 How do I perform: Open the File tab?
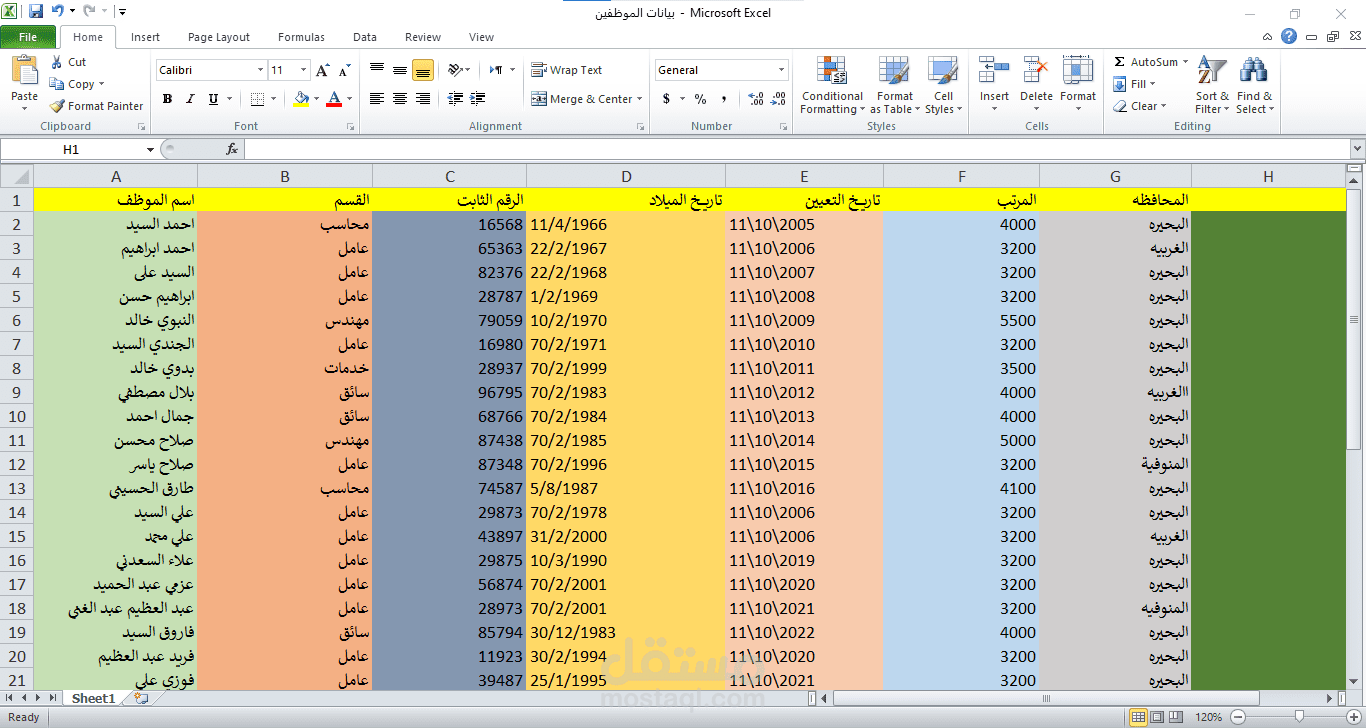pyautogui.click(x=28, y=37)
